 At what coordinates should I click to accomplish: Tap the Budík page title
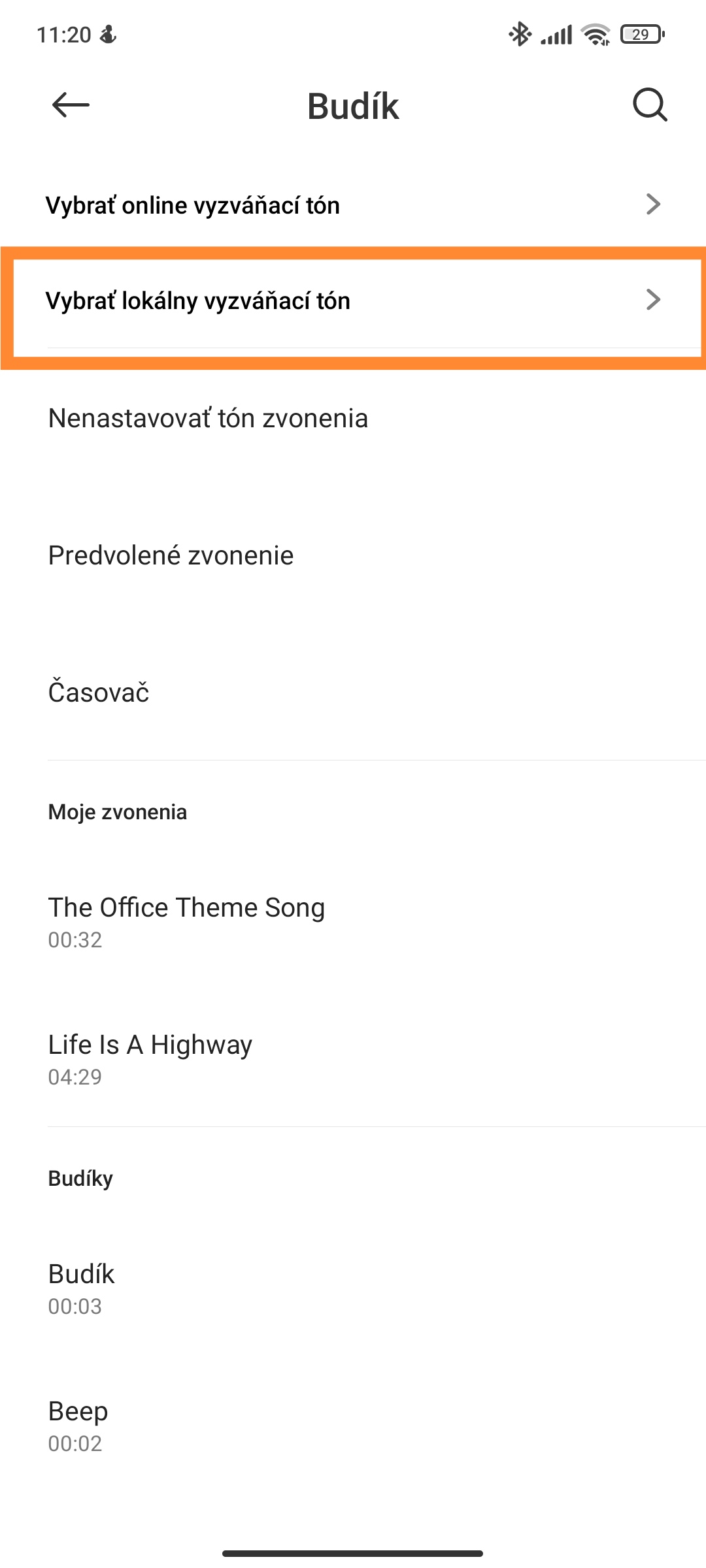pyautogui.click(x=353, y=106)
